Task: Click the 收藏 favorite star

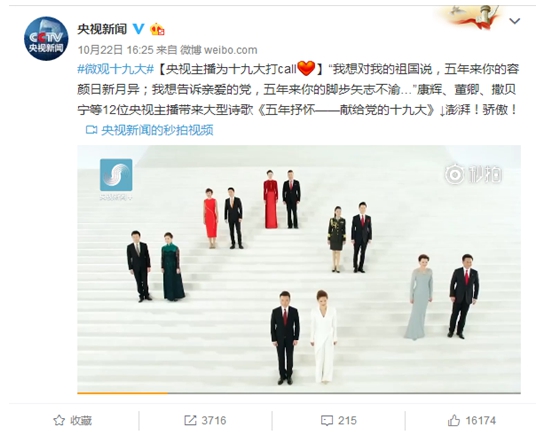Action: point(72,420)
